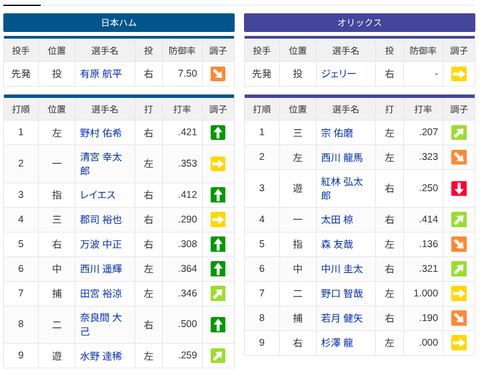
Task: Click 清宮 幸太郎 yellow condition arrow
Action: coord(218,164)
